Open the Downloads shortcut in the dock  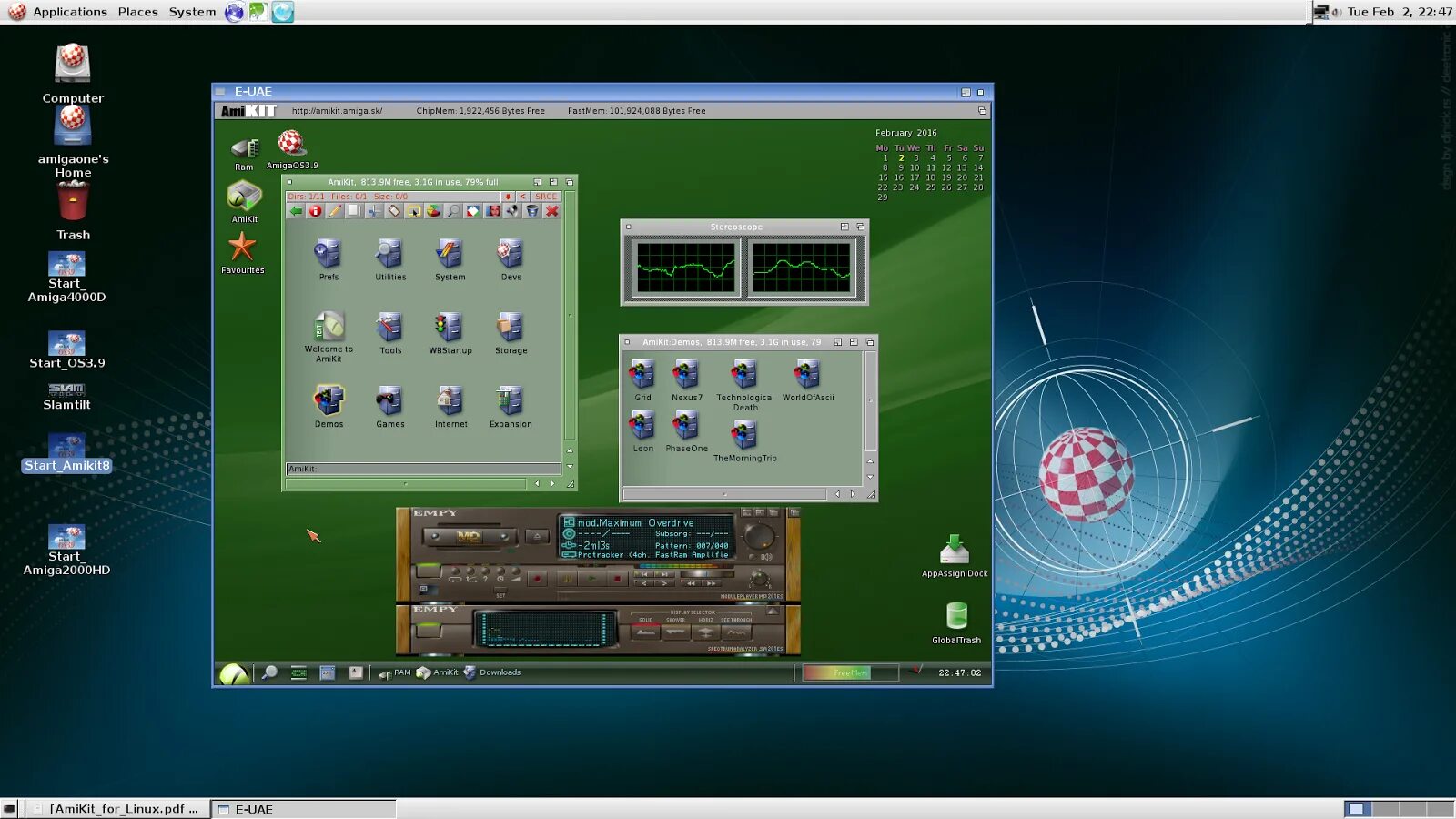[491, 672]
